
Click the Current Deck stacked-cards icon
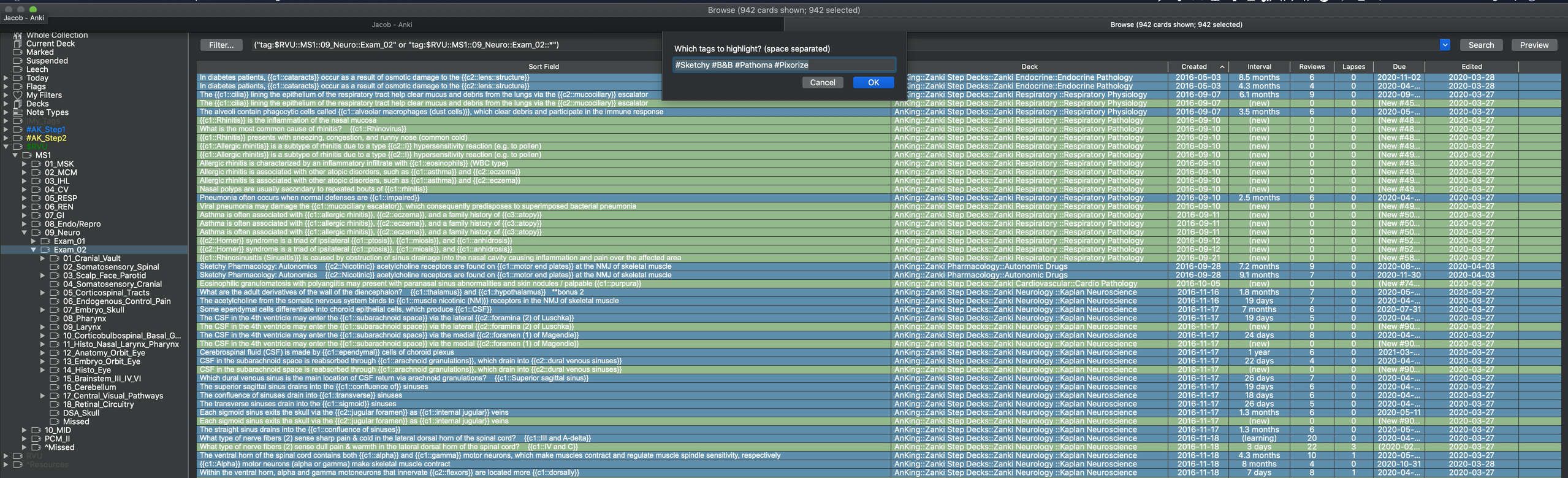[x=18, y=44]
